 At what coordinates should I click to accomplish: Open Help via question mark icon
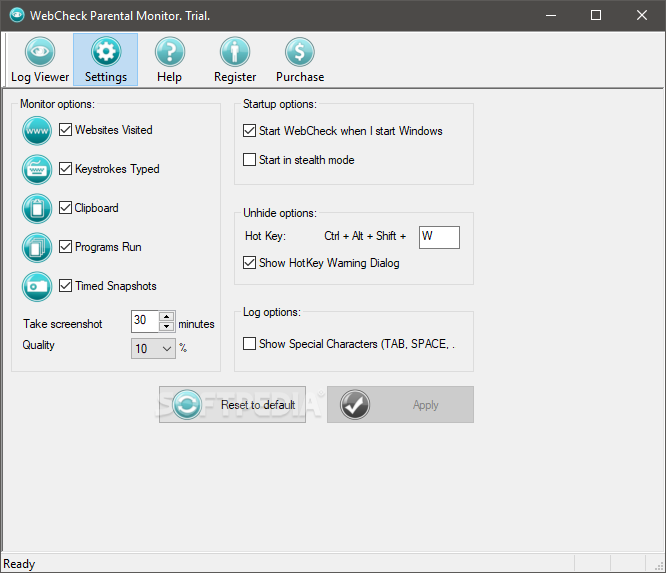[170, 52]
